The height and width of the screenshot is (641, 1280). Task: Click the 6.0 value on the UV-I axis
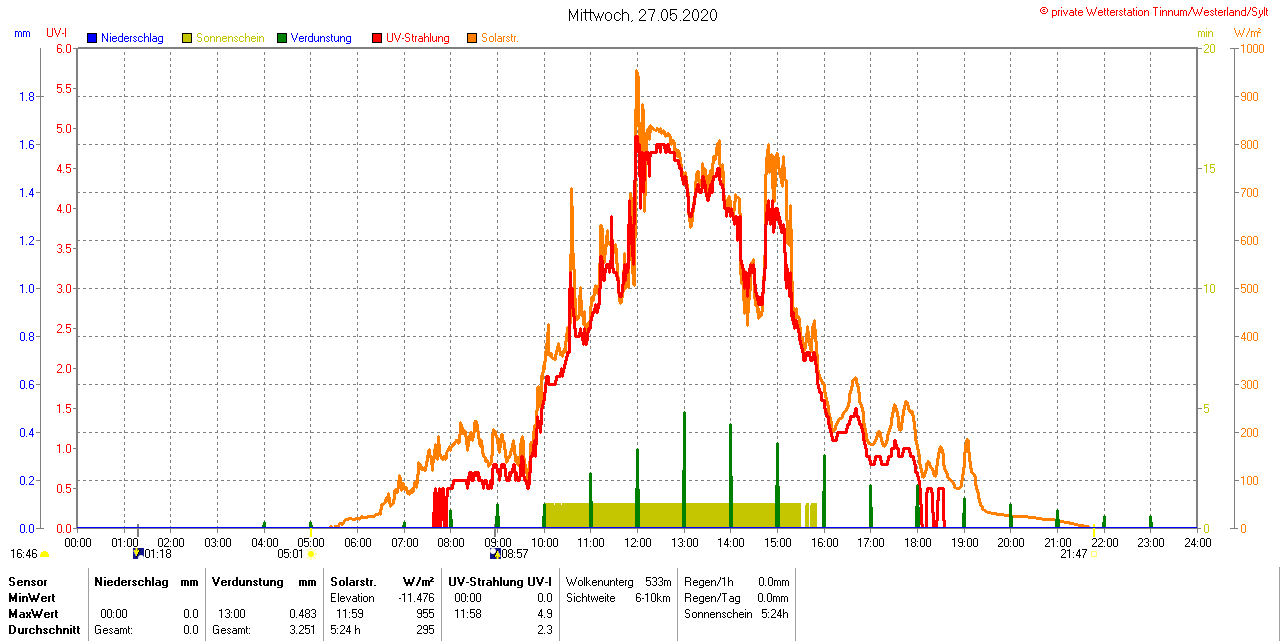click(x=64, y=48)
